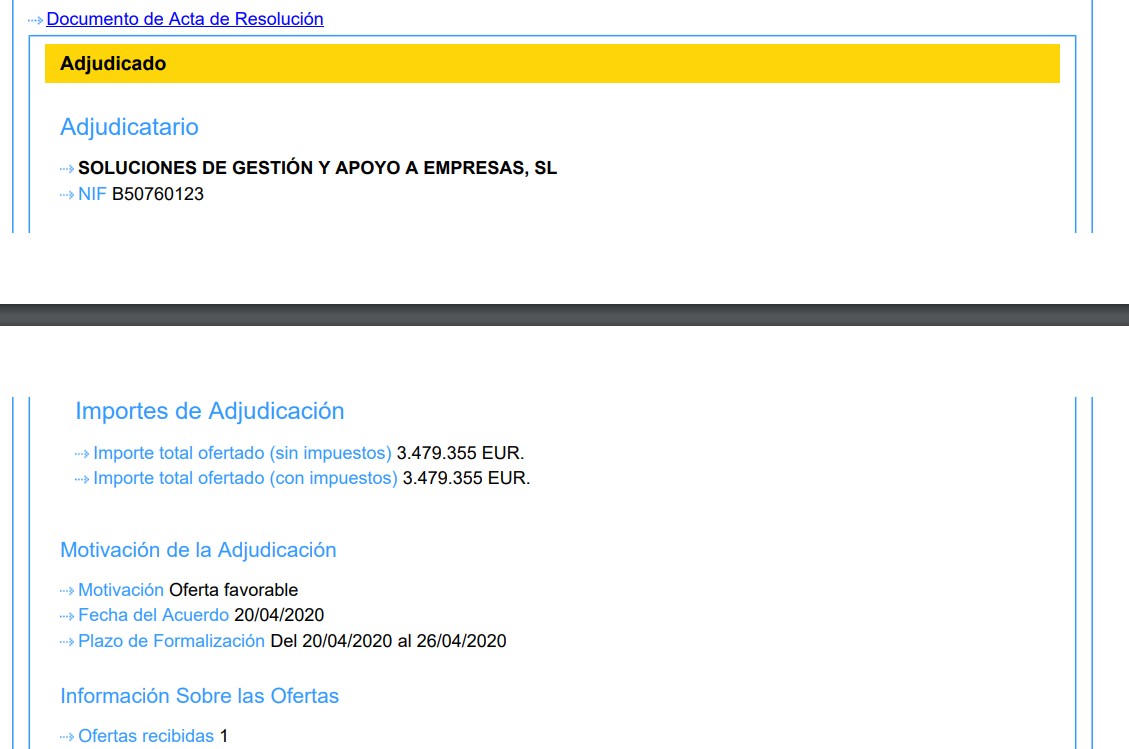Image resolution: width=1129 pixels, height=749 pixels.
Task: Click the Motivación de la Adjudicación heading
Action: 198,550
